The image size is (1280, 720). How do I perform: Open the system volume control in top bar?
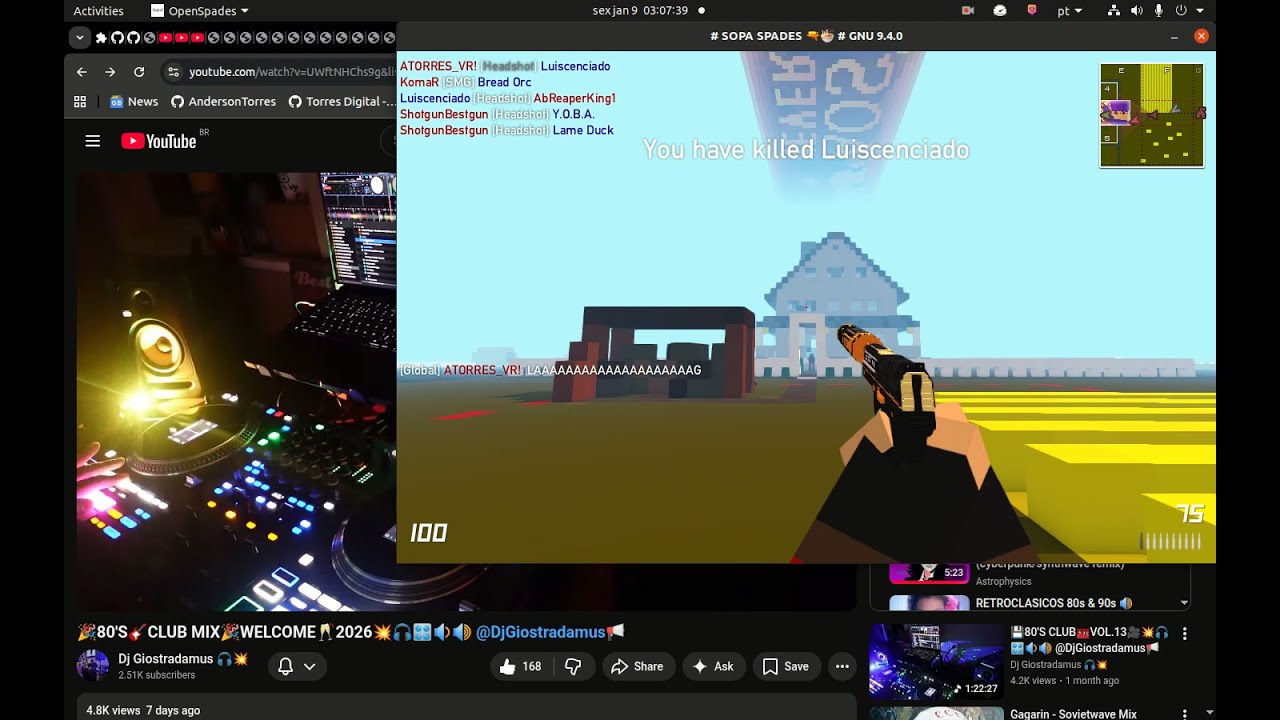(1136, 11)
